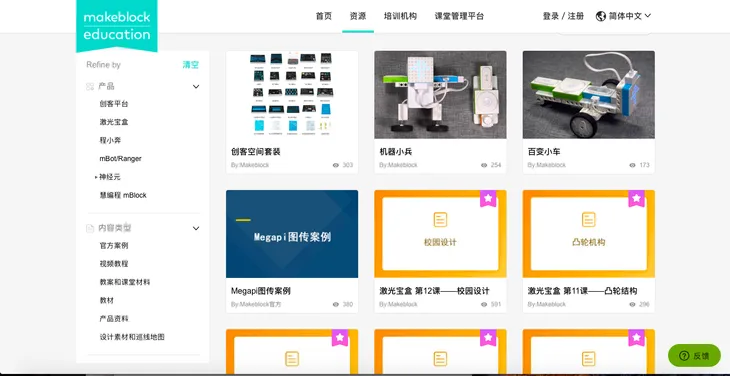This screenshot has width=730, height=376.
Task: Open the Makeblock Education logo
Action: click(x=117, y=26)
